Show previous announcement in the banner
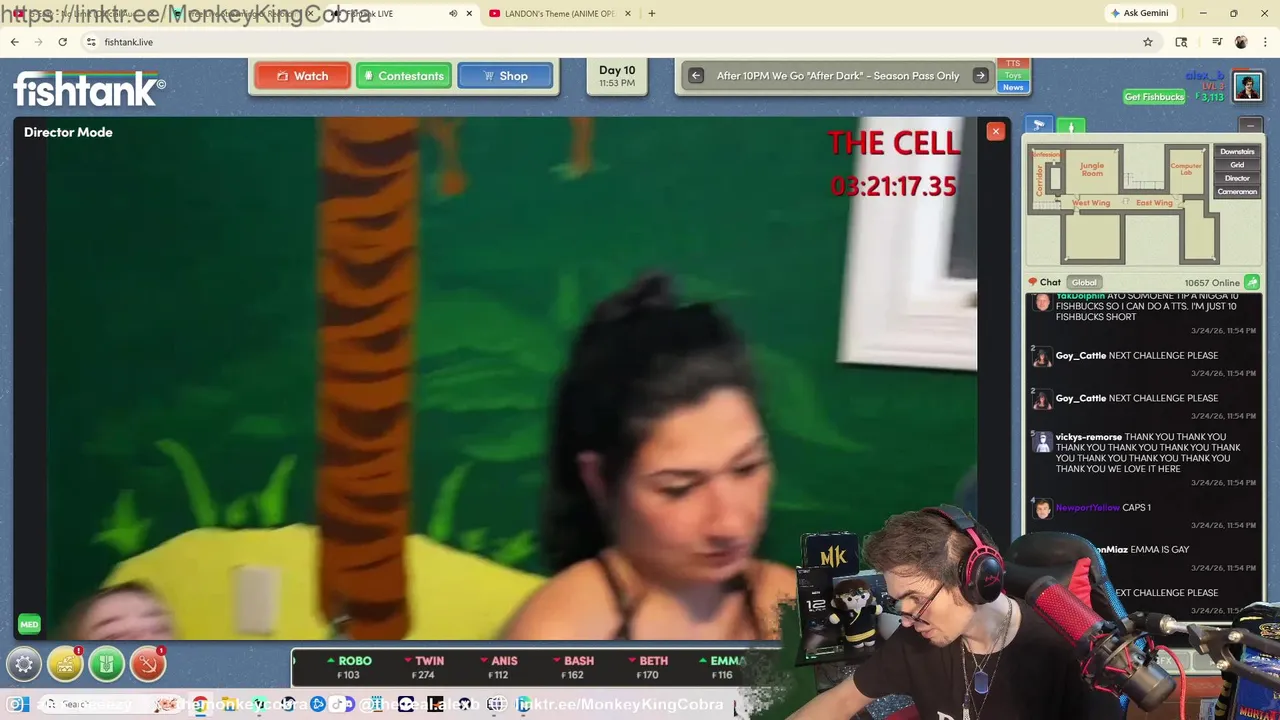This screenshot has width=1280, height=720. (696, 76)
